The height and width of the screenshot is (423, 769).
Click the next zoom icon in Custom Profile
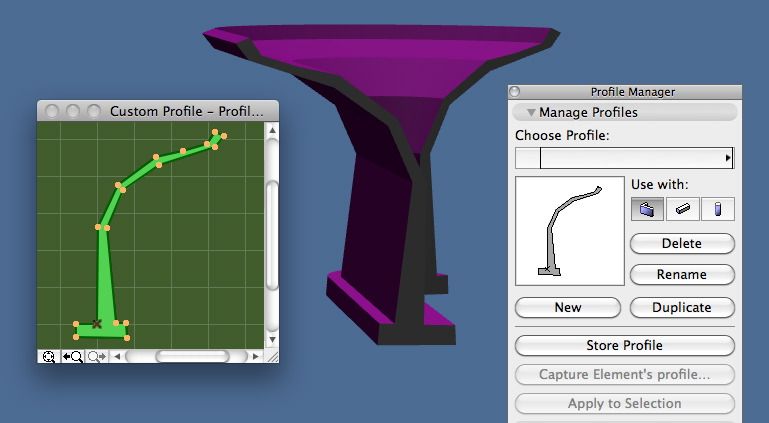(x=97, y=356)
